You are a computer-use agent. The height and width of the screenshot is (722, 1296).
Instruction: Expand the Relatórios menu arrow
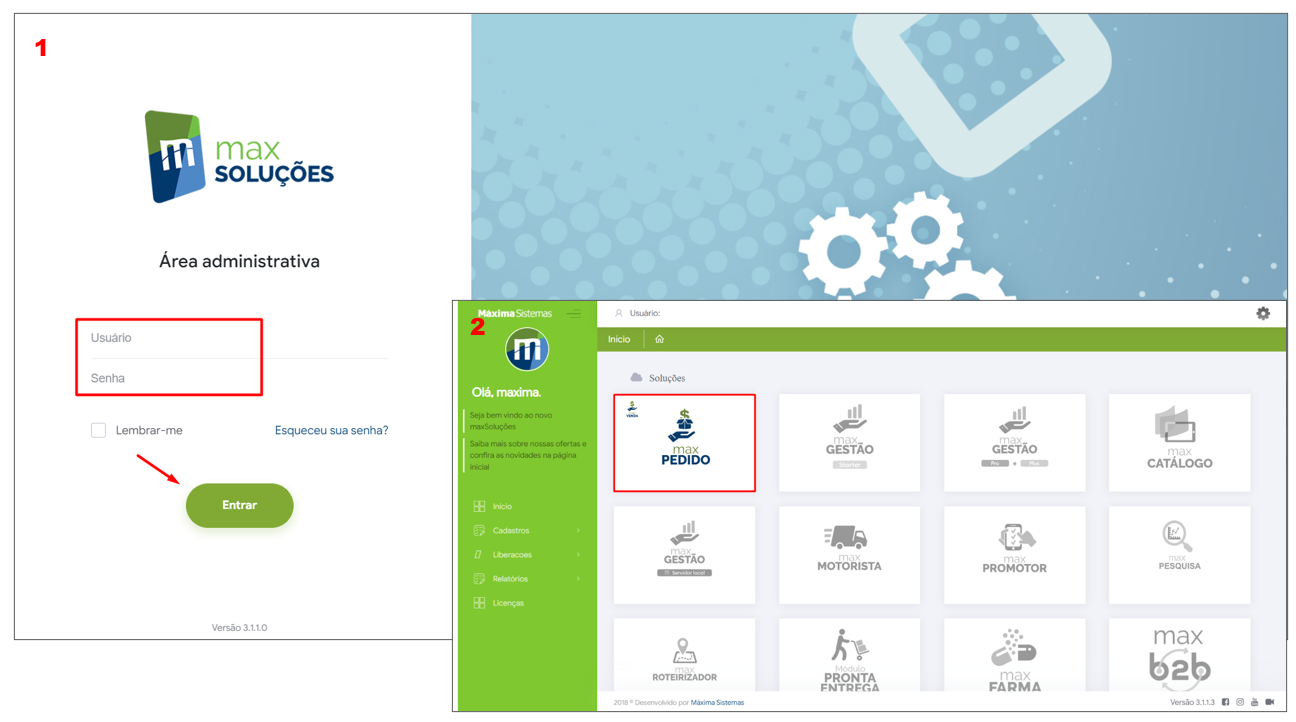(x=578, y=579)
